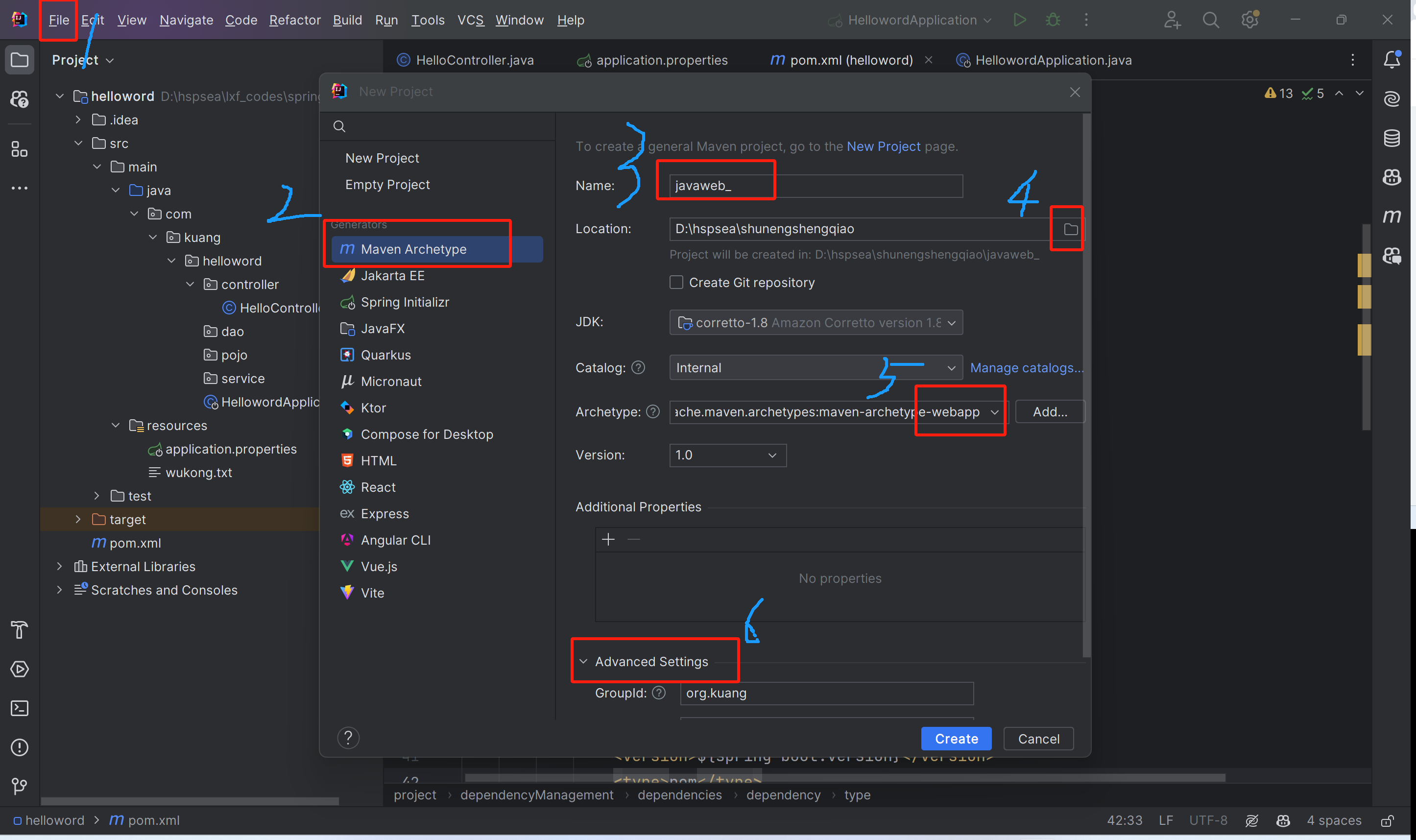Click the More tool windows ellipsis in left sidebar
The image size is (1416, 840).
20,189
